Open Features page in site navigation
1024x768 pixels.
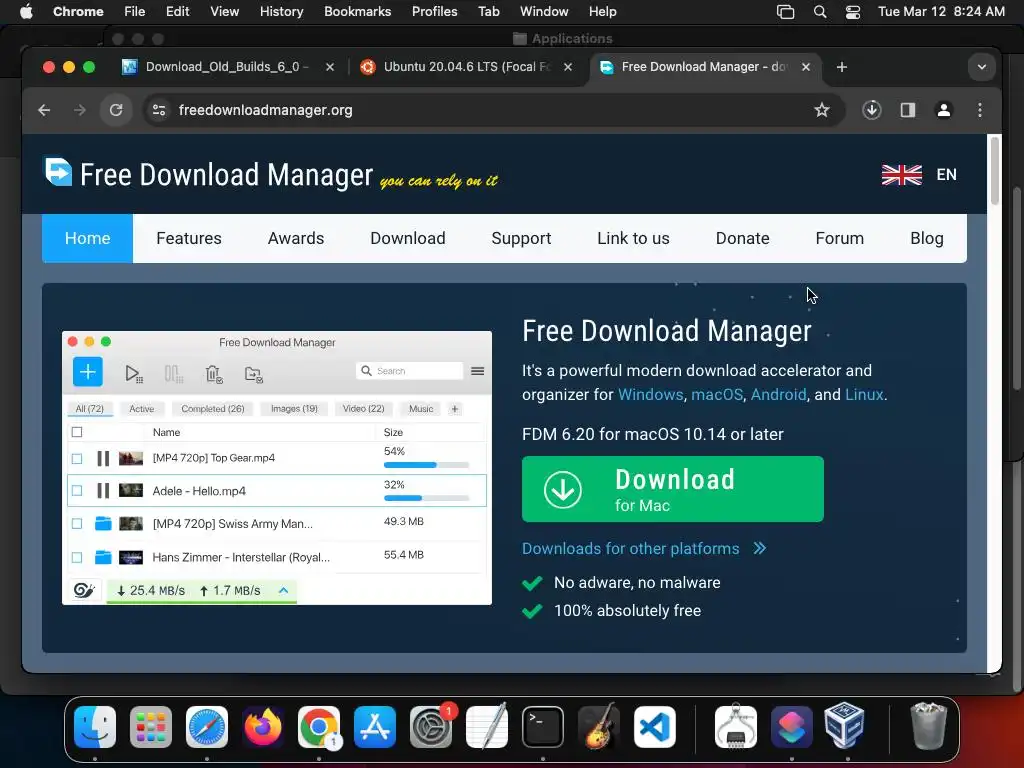click(x=189, y=238)
